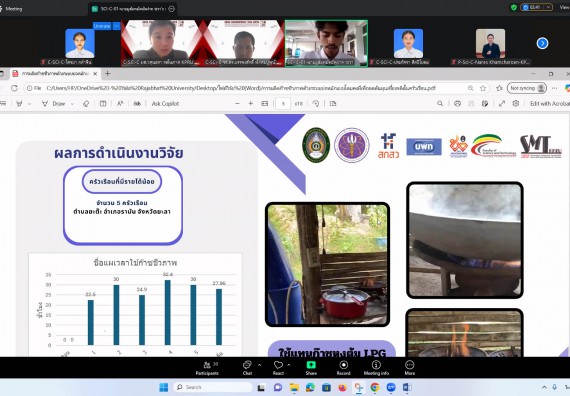Select the Draw tool

coord(53,104)
